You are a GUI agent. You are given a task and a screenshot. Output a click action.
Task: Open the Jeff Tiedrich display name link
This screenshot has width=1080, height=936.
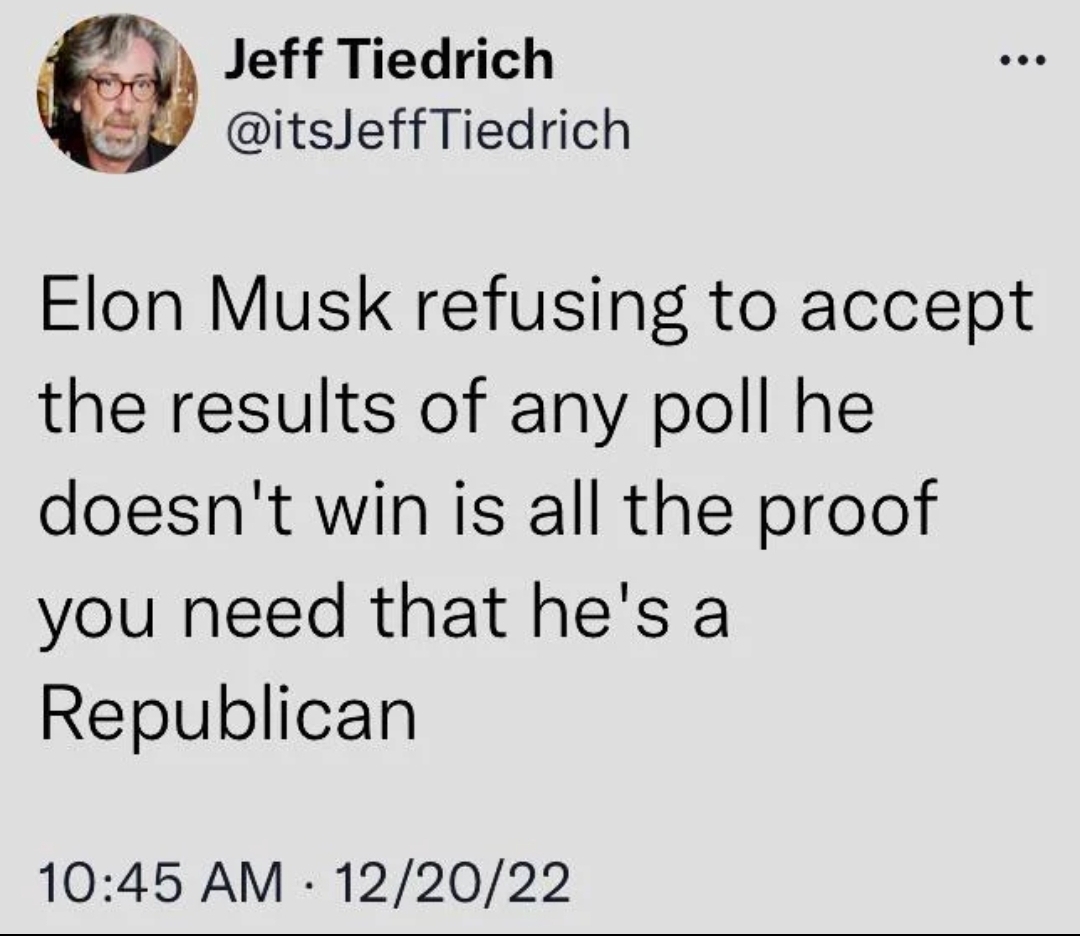tap(387, 60)
